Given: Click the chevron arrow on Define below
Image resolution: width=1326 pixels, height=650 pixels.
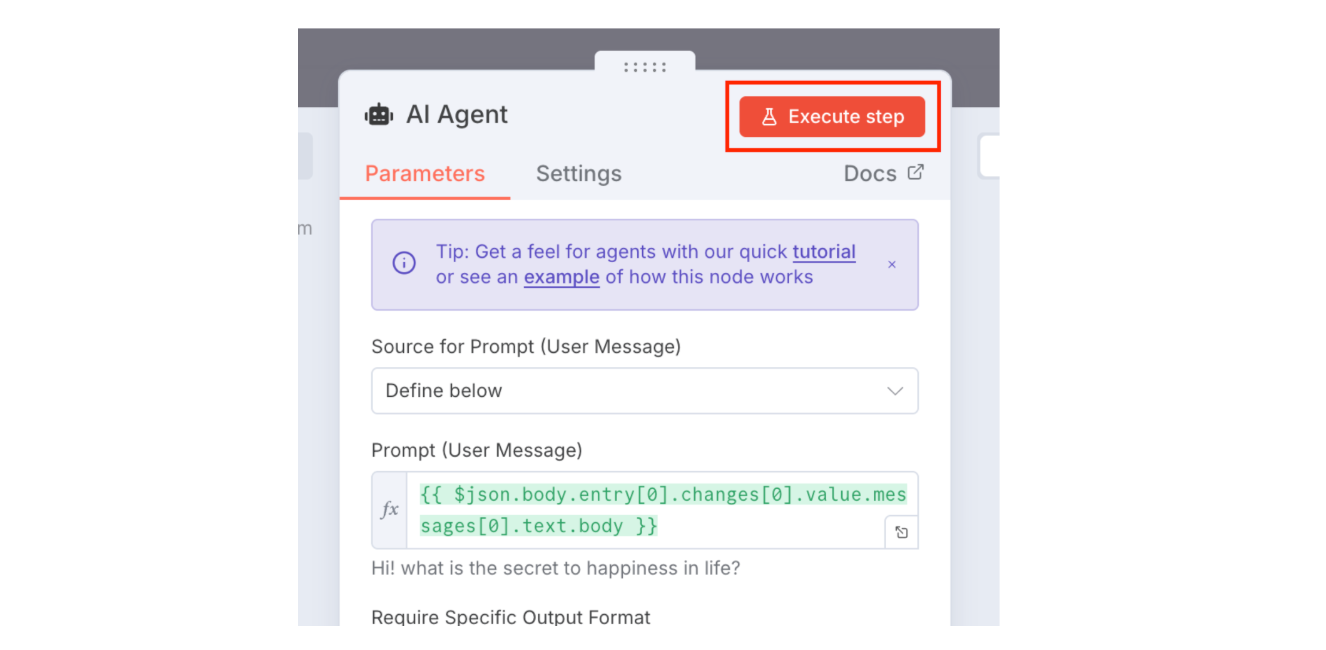Looking at the screenshot, I should [x=895, y=391].
